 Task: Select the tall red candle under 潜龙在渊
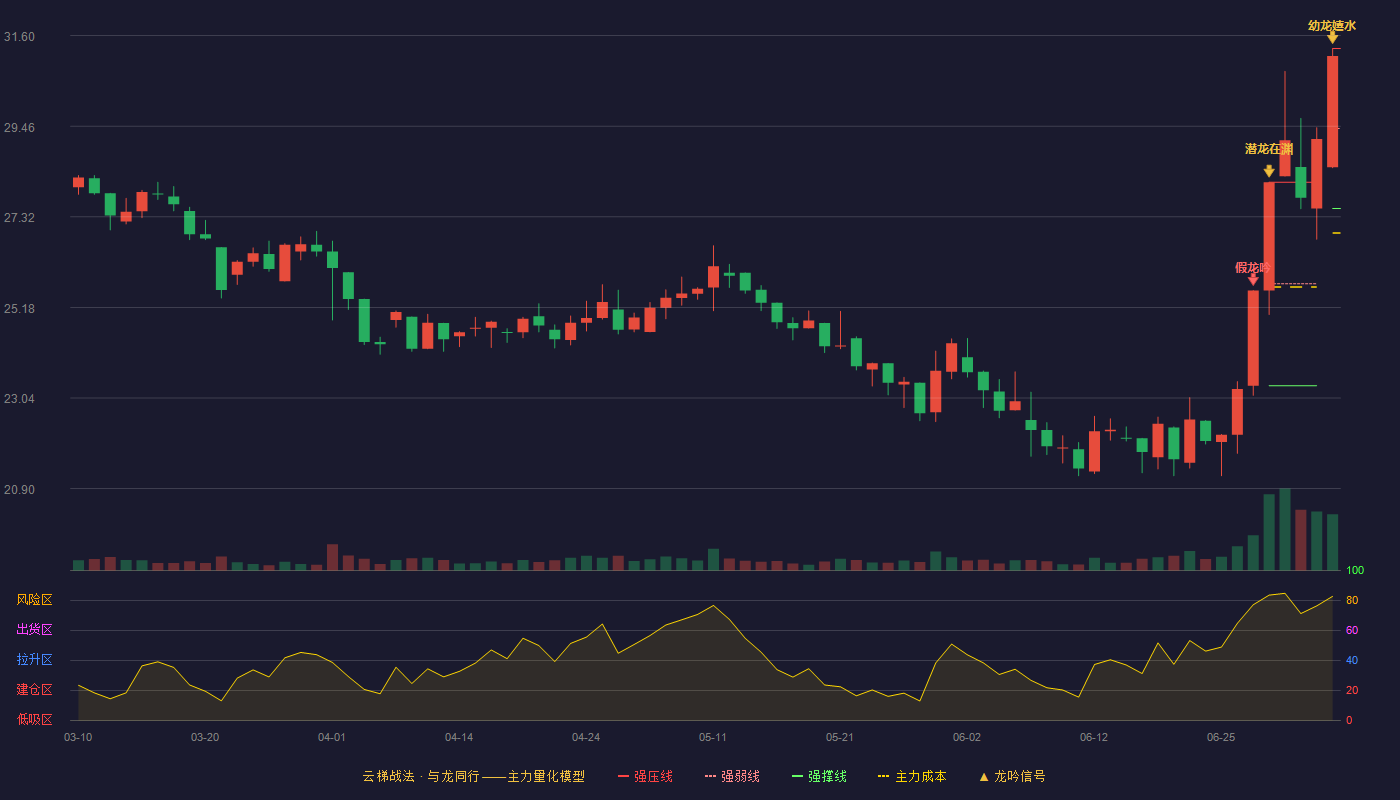(x=1269, y=236)
